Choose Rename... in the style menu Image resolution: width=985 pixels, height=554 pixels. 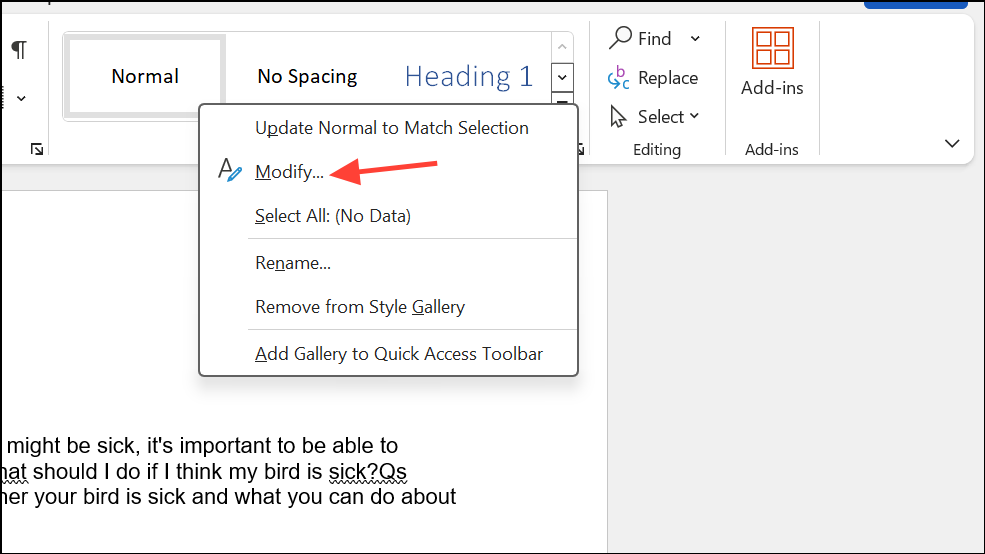coord(293,263)
